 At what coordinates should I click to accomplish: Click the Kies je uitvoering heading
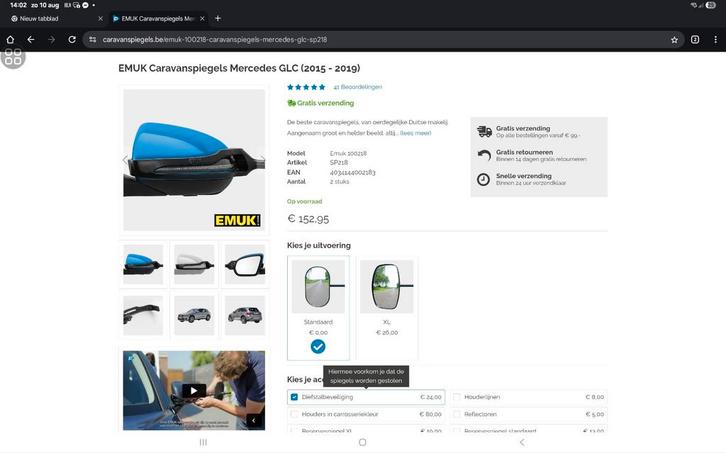(x=319, y=245)
